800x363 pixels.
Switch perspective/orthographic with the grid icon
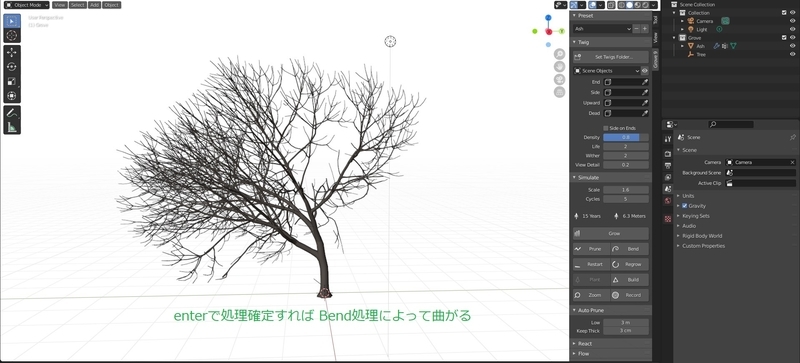click(x=560, y=92)
